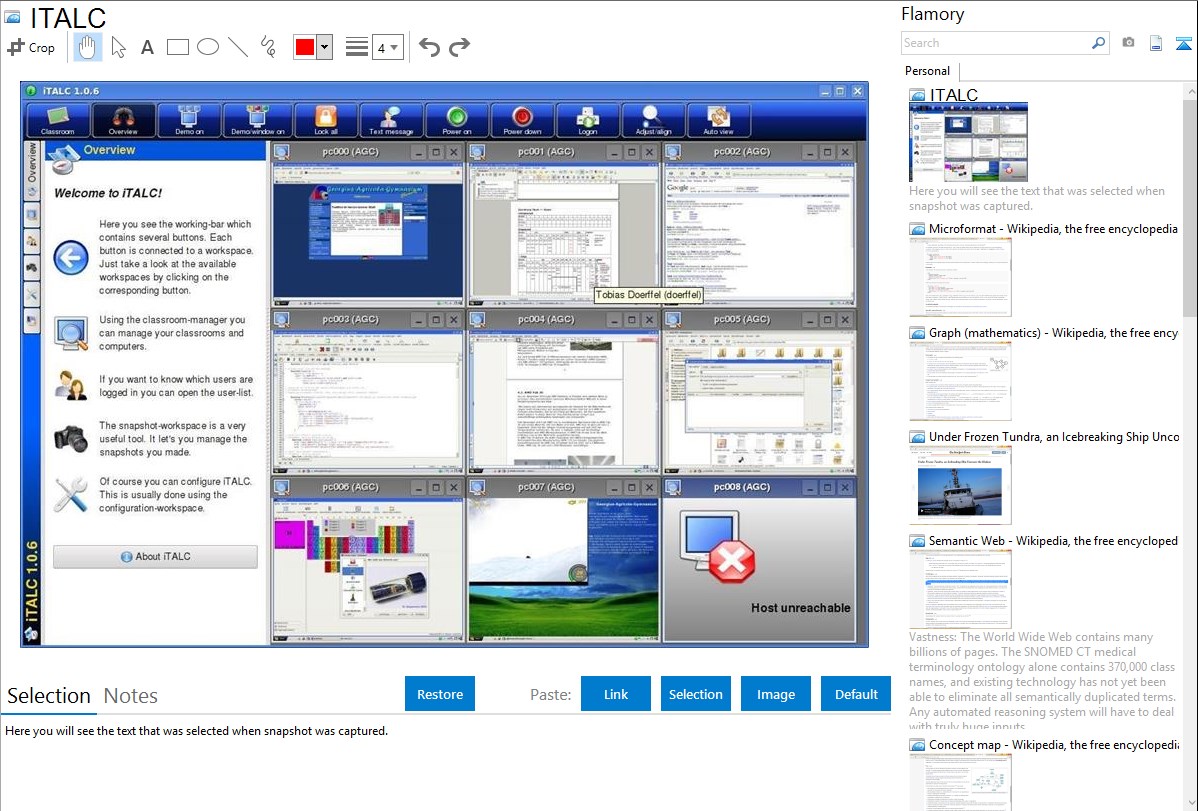Paste as Link
The image size is (1198, 811).
pos(616,694)
